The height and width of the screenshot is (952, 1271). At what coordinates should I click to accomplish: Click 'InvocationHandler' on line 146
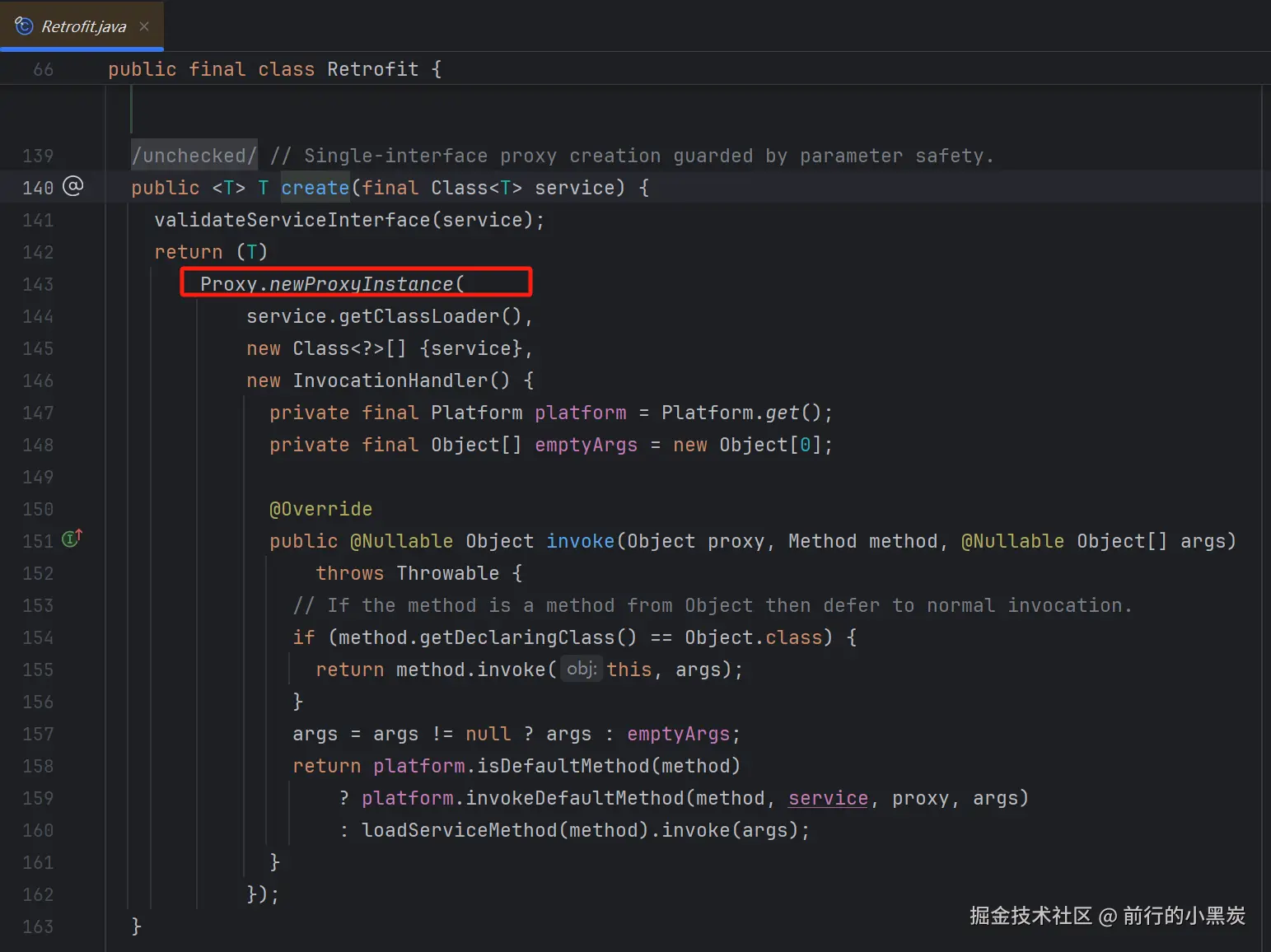(x=390, y=380)
